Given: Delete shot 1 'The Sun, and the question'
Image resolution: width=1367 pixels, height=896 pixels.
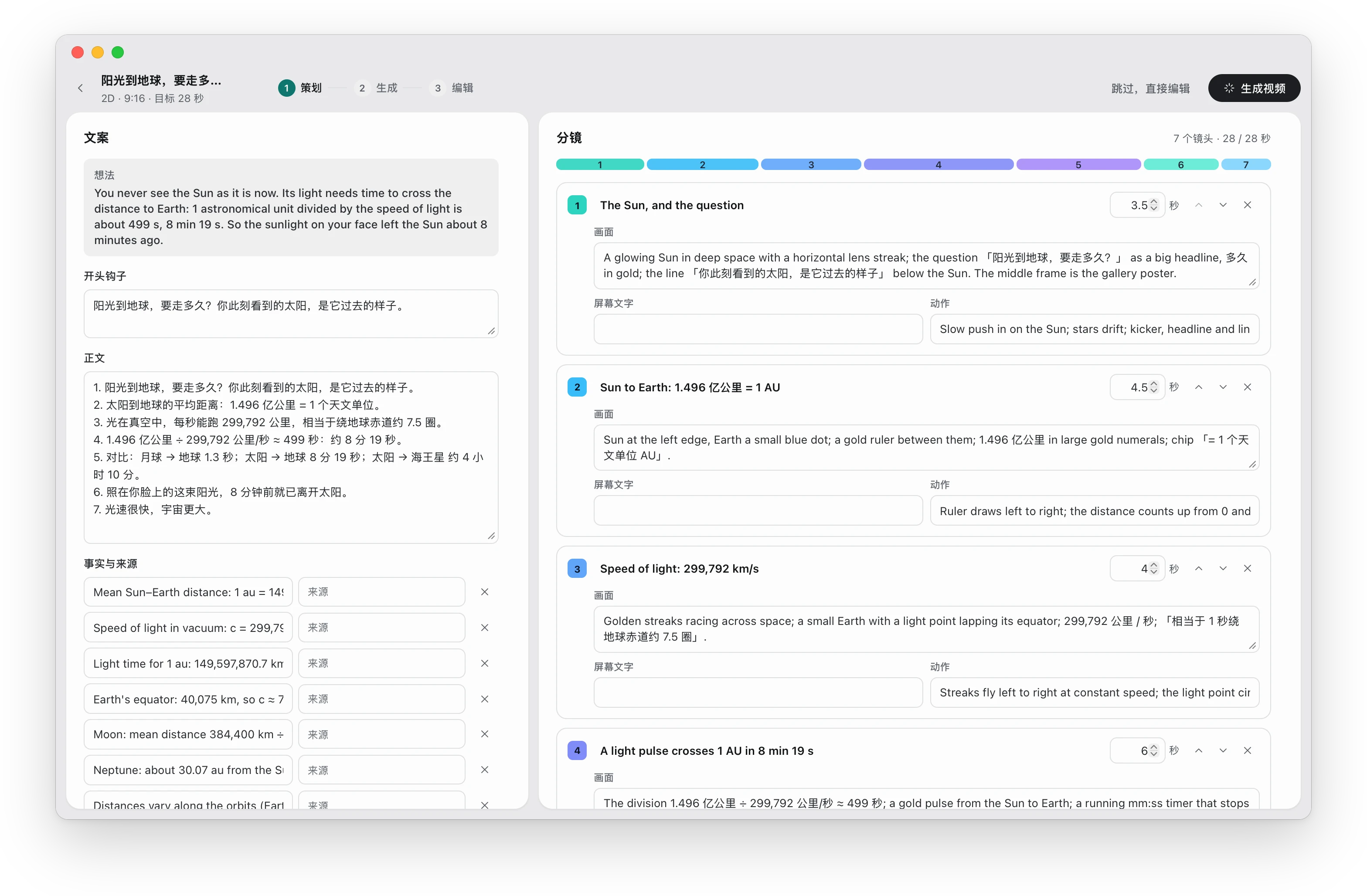Looking at the screenshot, I should [x=1248, y=205].
